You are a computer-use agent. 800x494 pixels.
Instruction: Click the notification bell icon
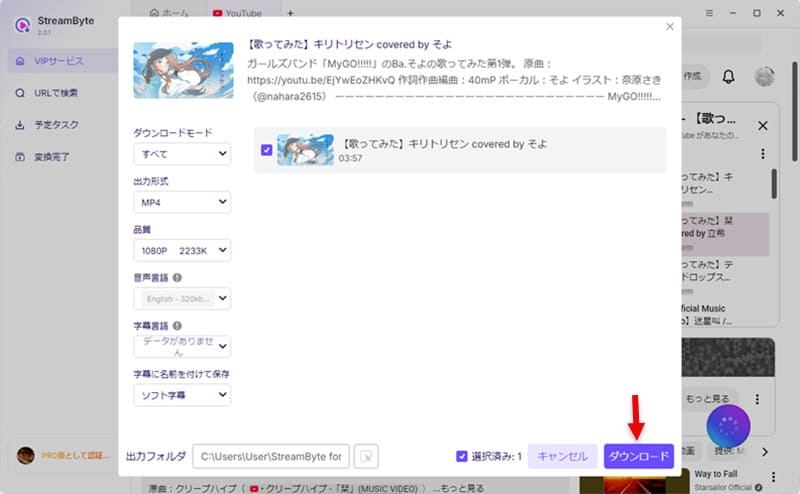[729, 77]
